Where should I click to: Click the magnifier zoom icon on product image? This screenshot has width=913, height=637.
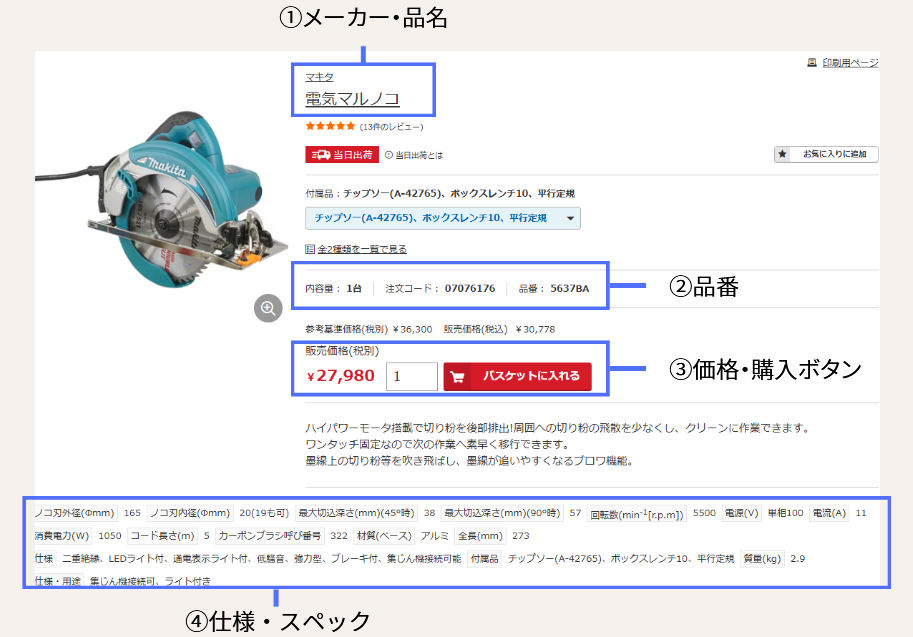tap(268, 308)
